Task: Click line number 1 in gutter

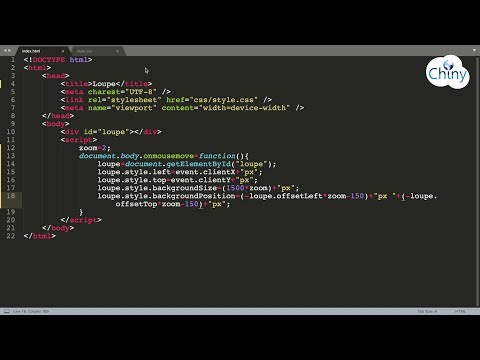Action: click(x=13, y=60)
